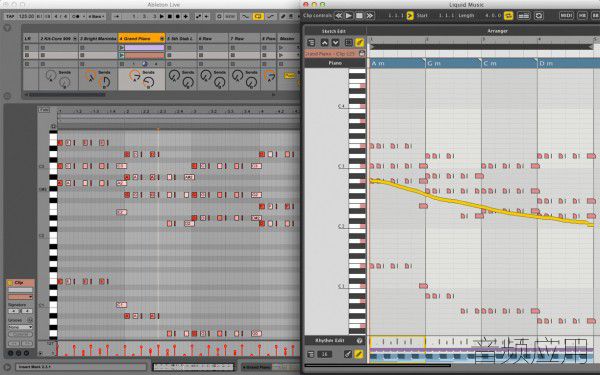Play the clip in Liquid Music
The height and width of the screenshot is (375, 600).
[349, 16]
